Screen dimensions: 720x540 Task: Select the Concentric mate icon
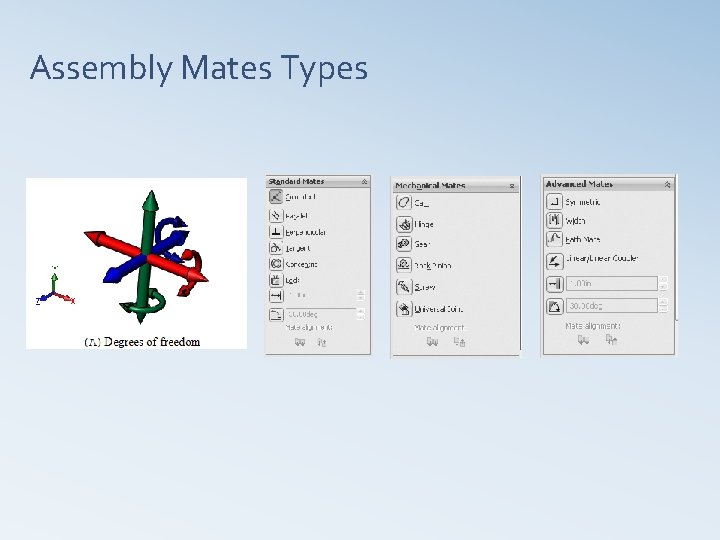pyautogui.click(x=276, y=264)
